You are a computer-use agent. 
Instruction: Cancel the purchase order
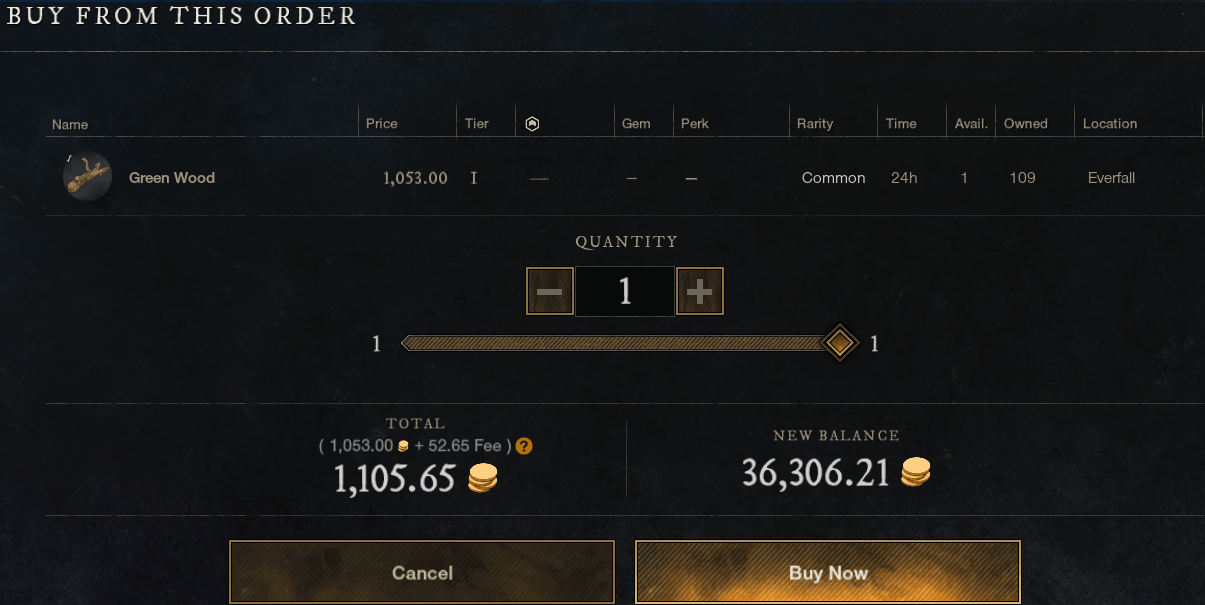(422, 572)
